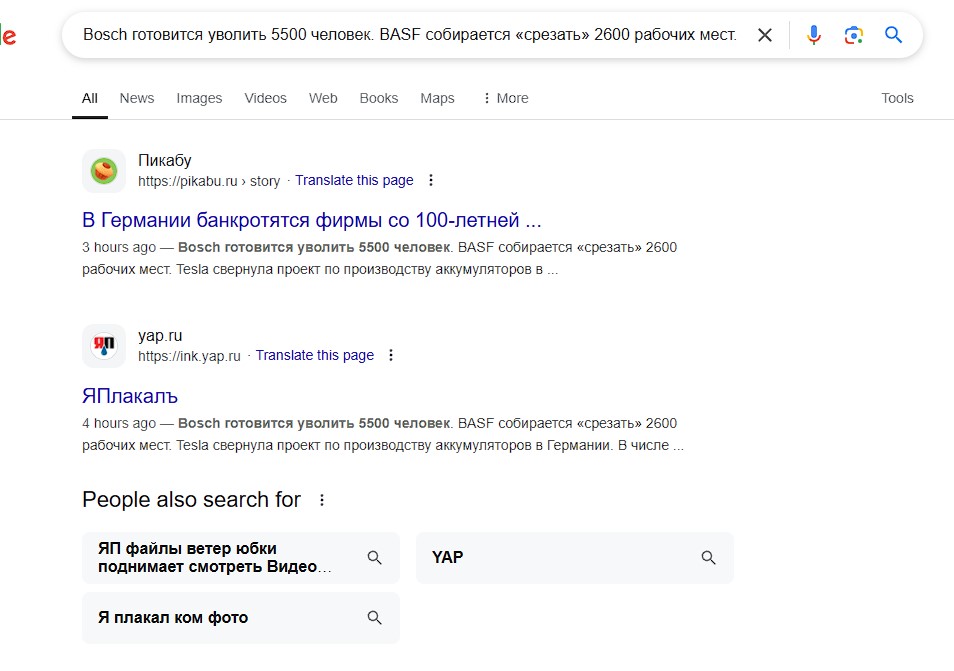The image size is (954, 671).
Task: Switch to the Maps tab
Action: click(x=437, y=99)
